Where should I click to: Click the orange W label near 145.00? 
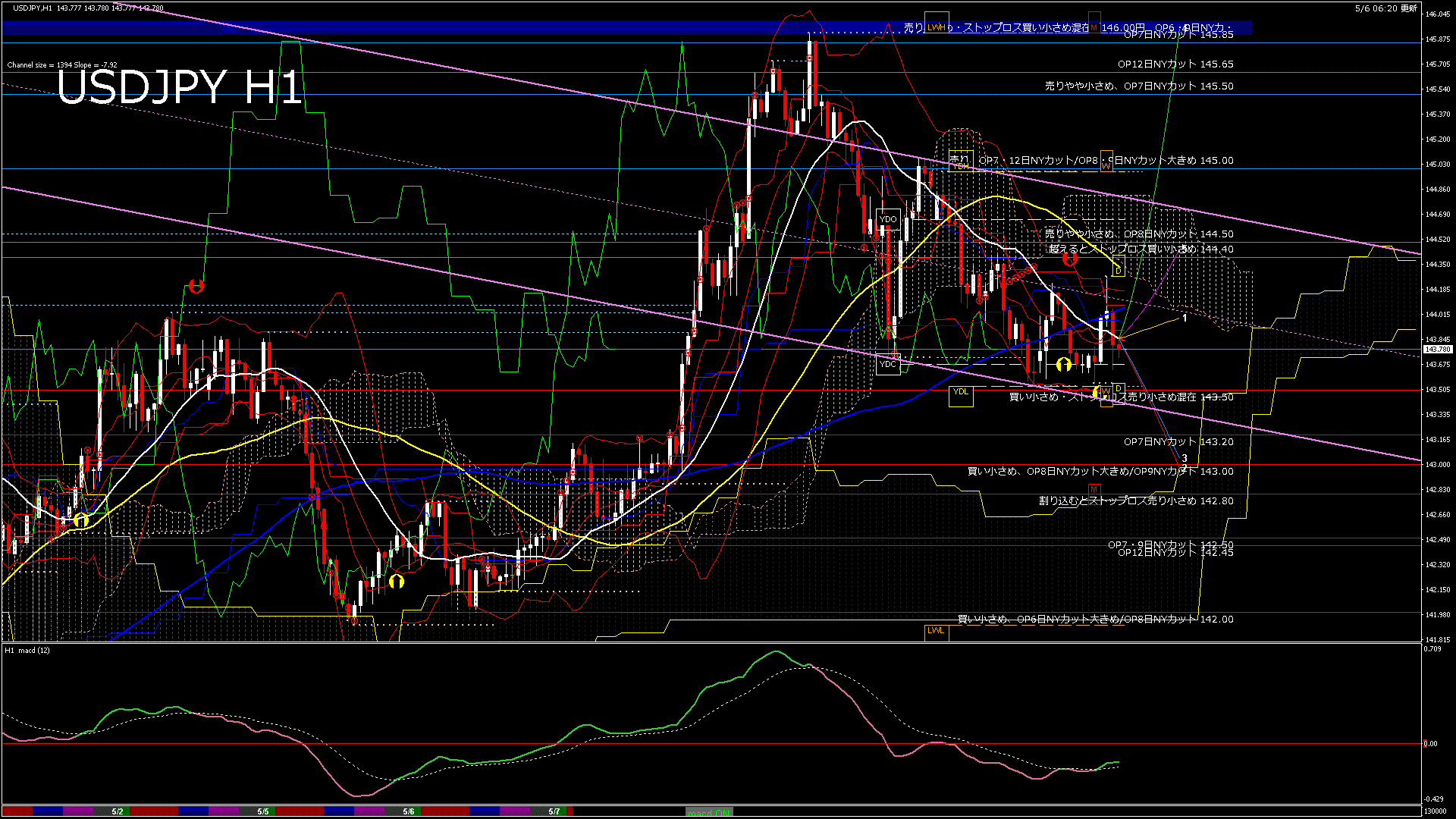[x=1106, y=165]
